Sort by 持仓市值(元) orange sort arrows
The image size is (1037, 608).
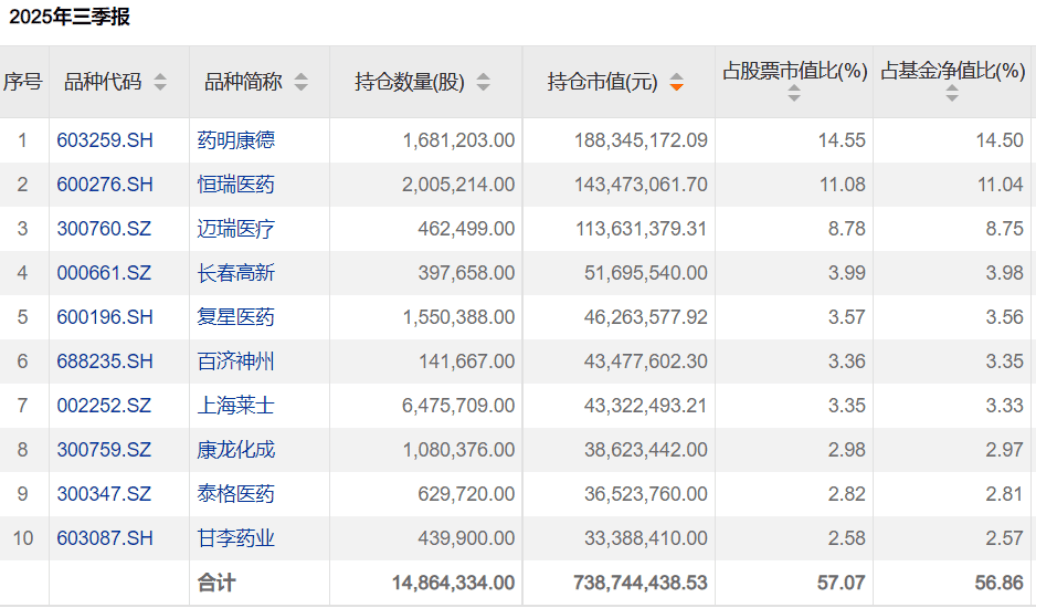click(x=676, y=82)
